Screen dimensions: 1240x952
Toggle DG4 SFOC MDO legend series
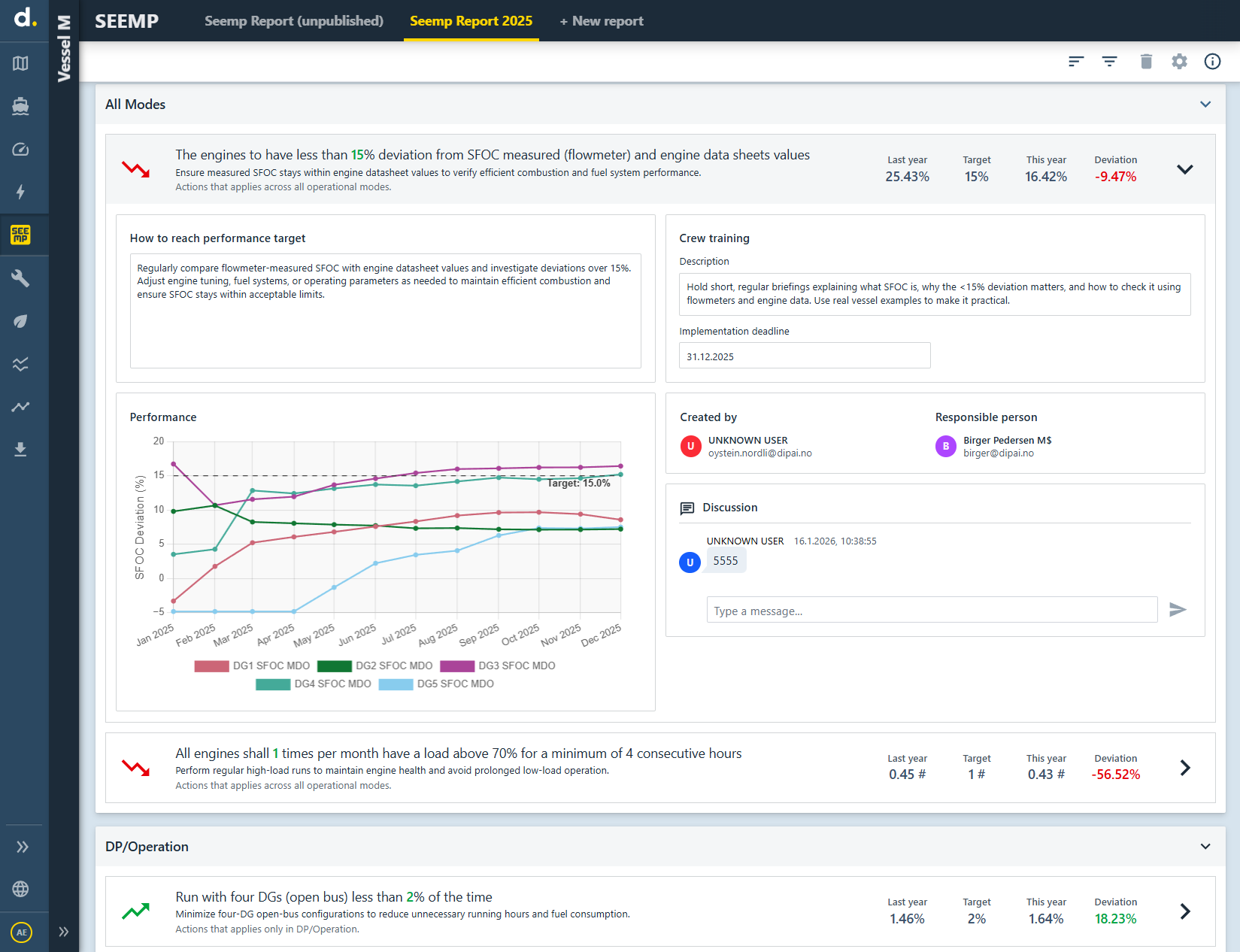[x=314, y=684]
